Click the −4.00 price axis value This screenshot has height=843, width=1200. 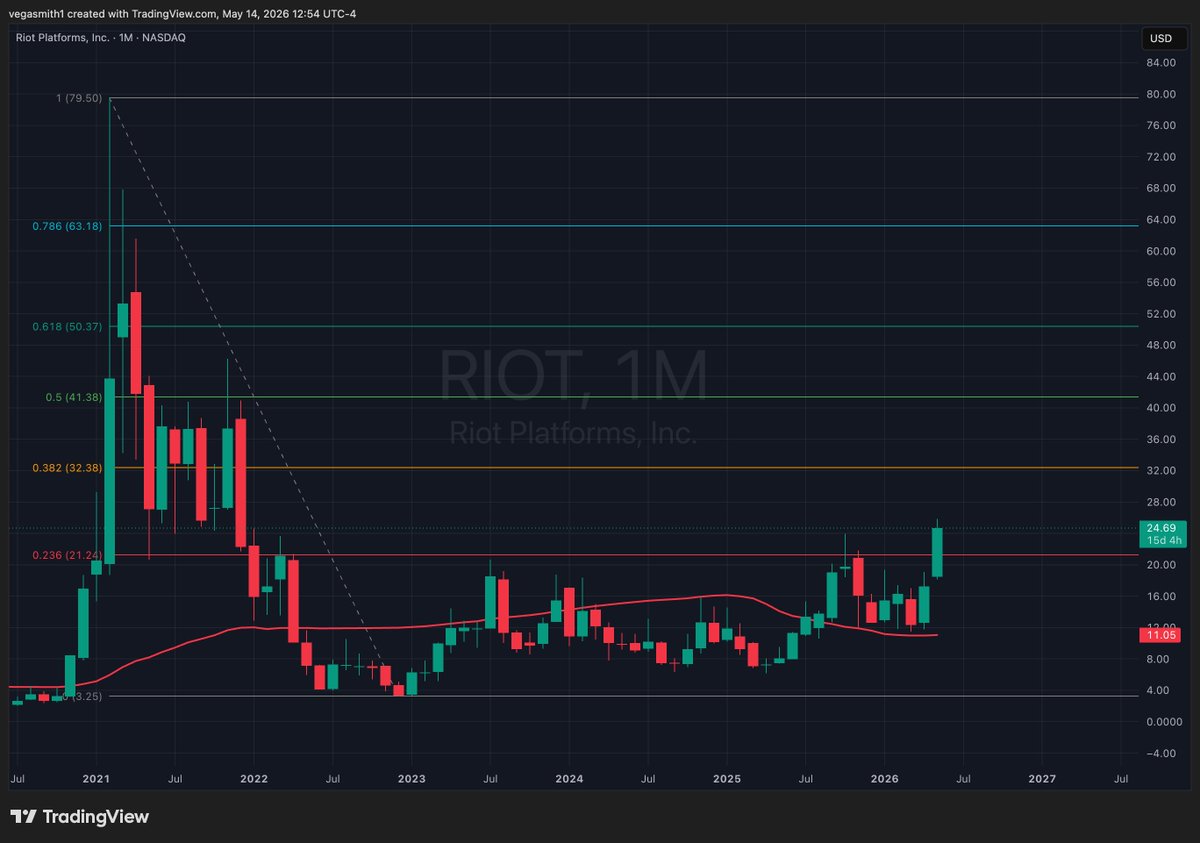pos(1161,753)
